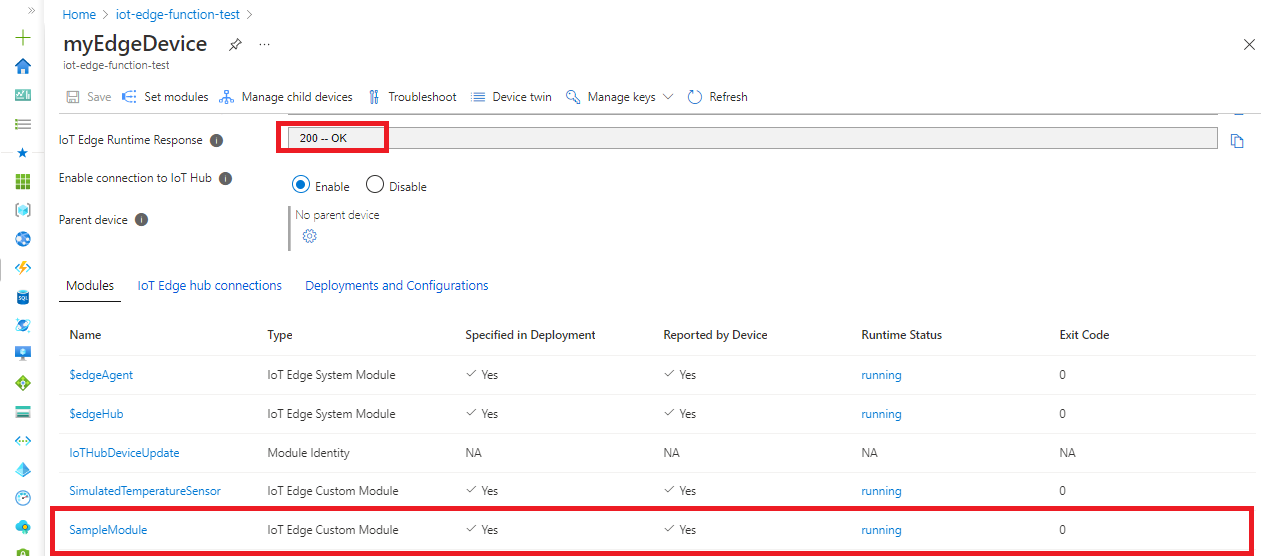Image resolution: width=1261 pixels, height=556 pixels.
Task: Click info icon next to Parent device
Action: pyautogui.click(x=142, y=220)
